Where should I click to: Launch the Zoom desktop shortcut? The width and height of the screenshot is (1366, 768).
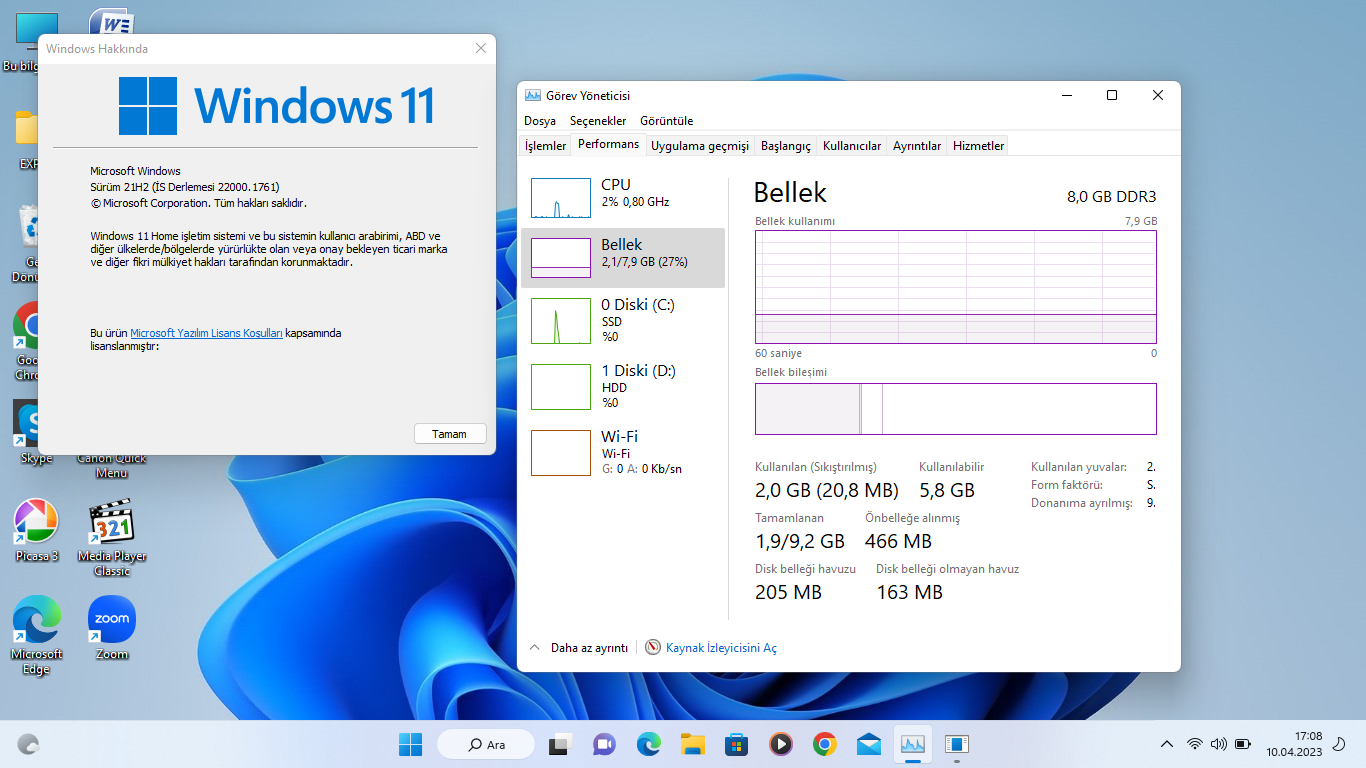112,628
